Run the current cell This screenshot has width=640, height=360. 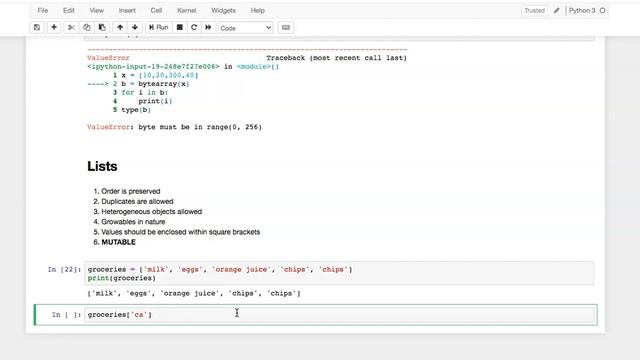[159, 27]
